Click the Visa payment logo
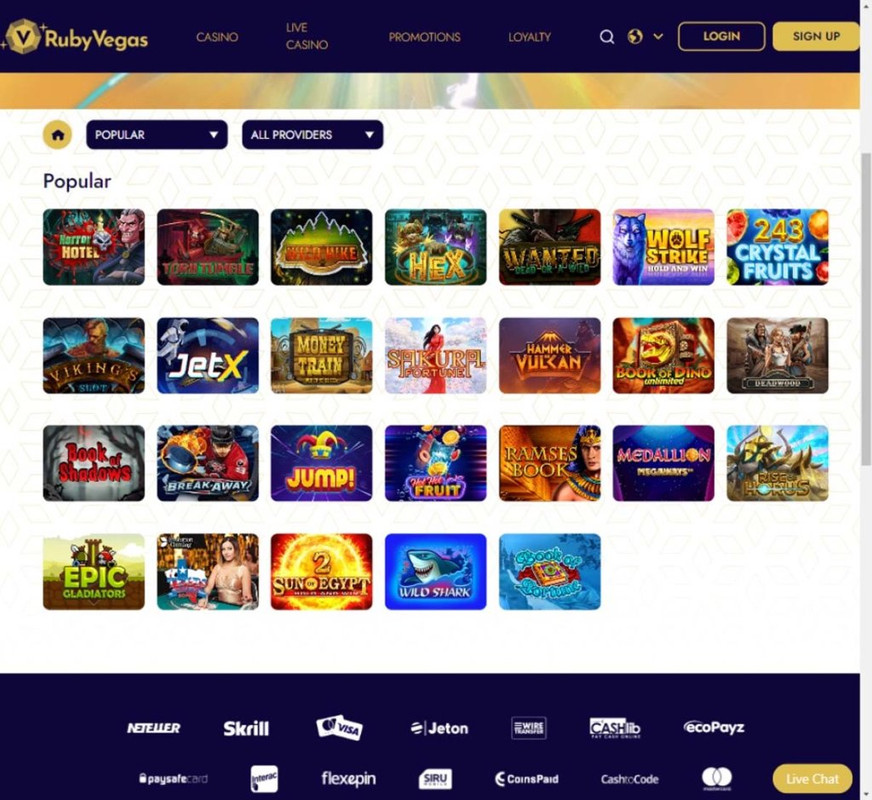This screenshot has height=800, width=872. [x=339, y=727]
